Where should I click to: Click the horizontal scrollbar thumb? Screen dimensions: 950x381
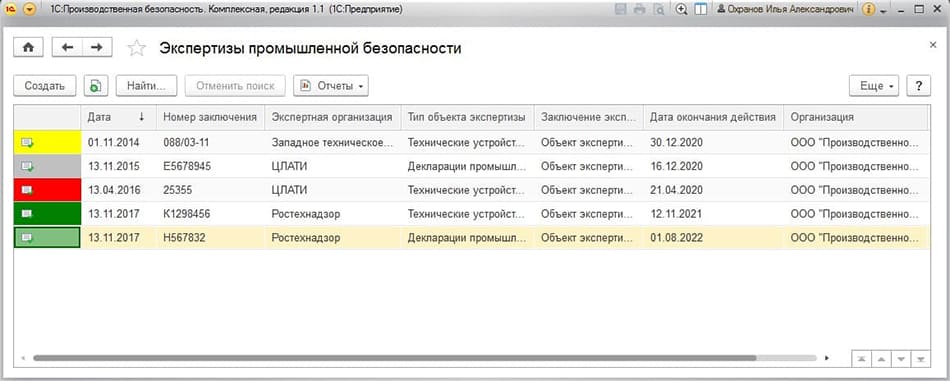[394, 358]
